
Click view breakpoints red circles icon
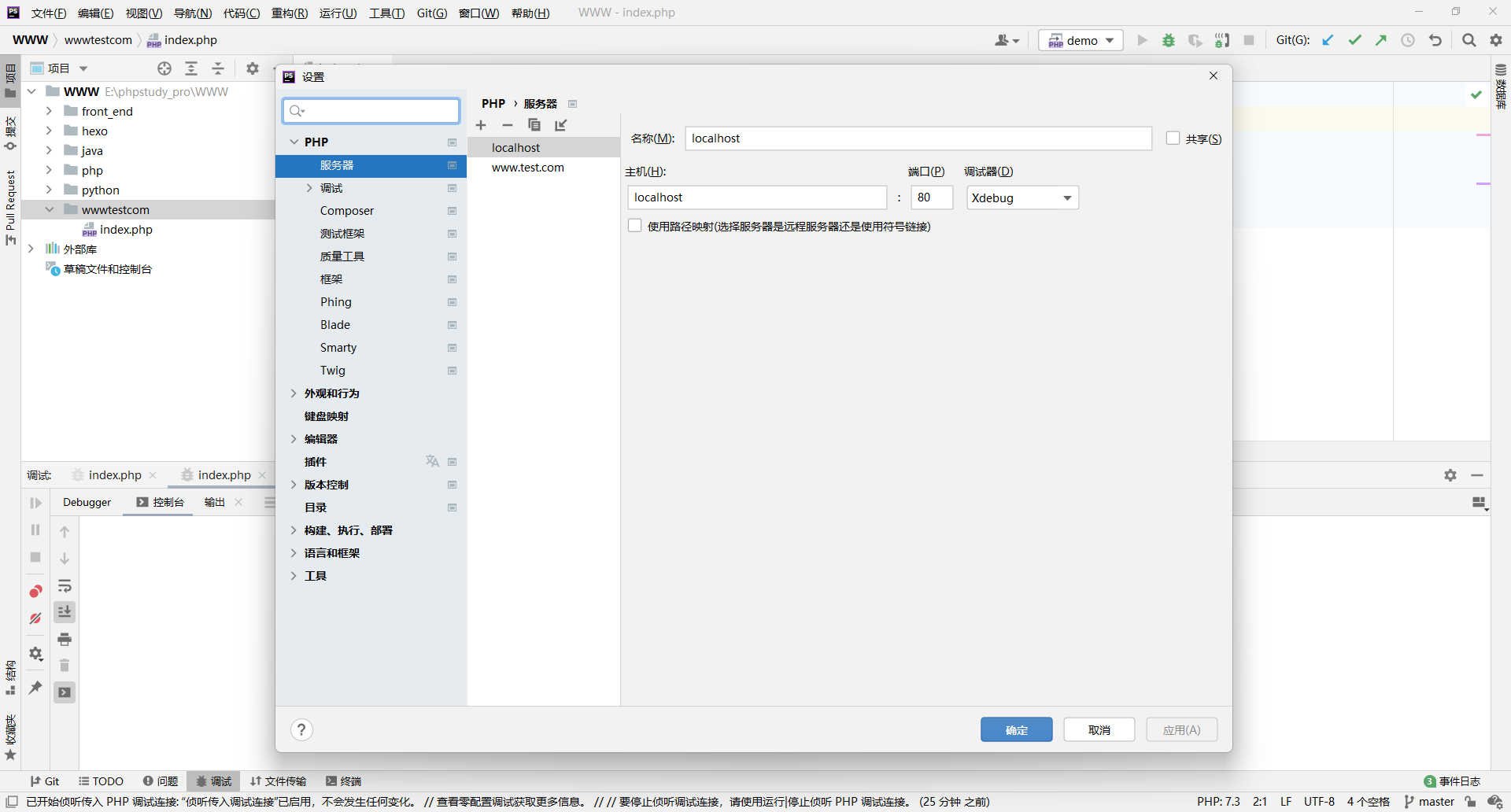(35, 591)
